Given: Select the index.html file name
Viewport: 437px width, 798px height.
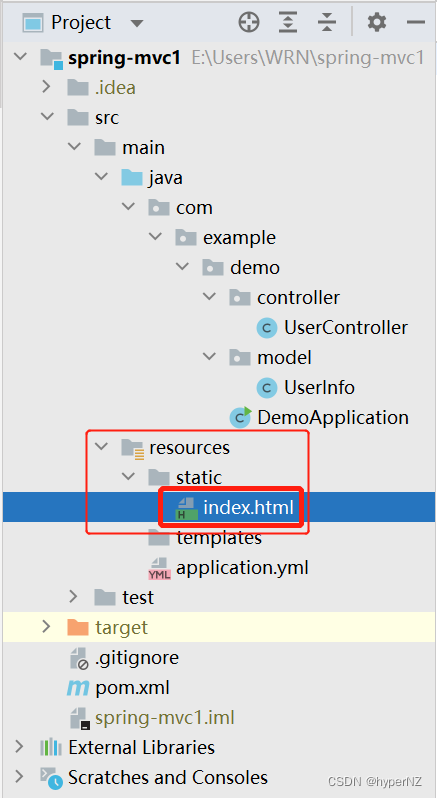Looking at the screenshot, I should (x=248, y=508).
